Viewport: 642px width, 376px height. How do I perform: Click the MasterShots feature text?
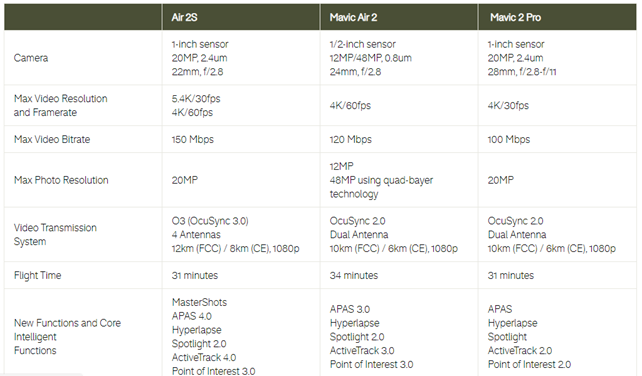pos(199,302)
